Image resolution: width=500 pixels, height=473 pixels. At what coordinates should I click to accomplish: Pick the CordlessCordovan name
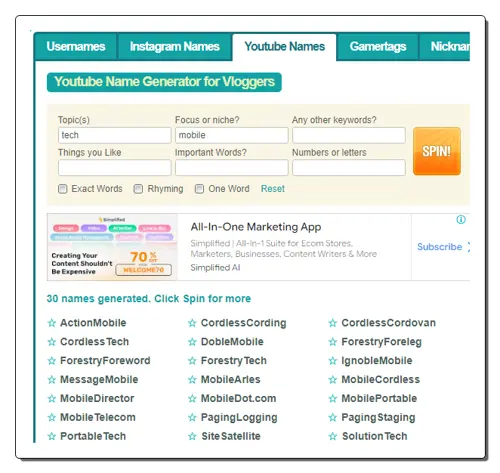point(388,323)
